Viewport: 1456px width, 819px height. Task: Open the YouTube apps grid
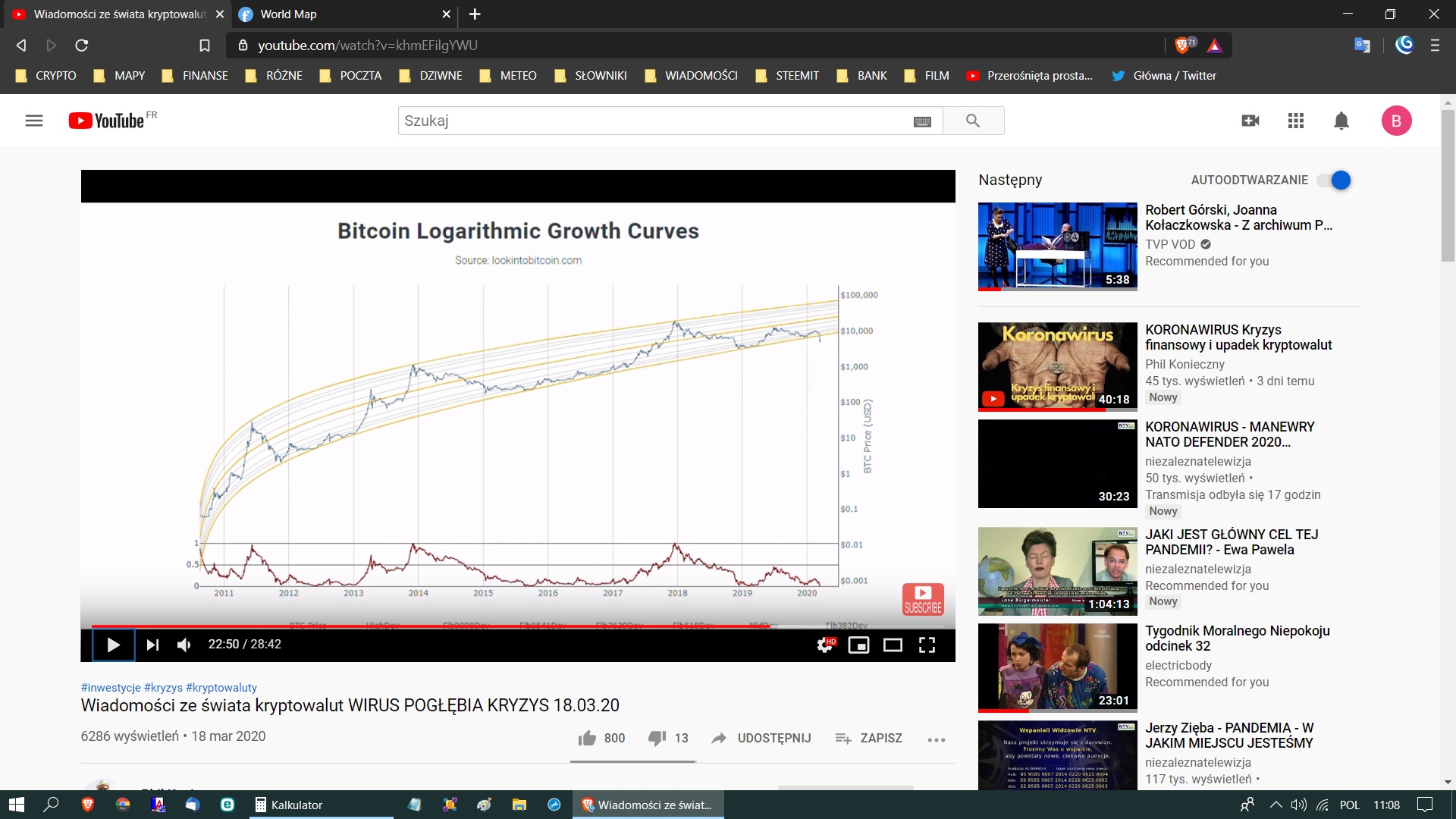(1296, 121)
